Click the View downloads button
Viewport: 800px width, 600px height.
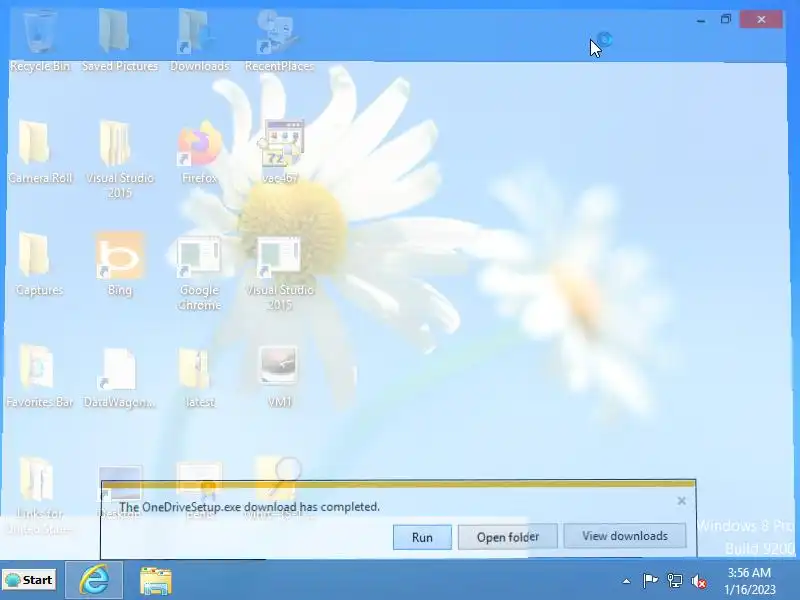point(625,536)
